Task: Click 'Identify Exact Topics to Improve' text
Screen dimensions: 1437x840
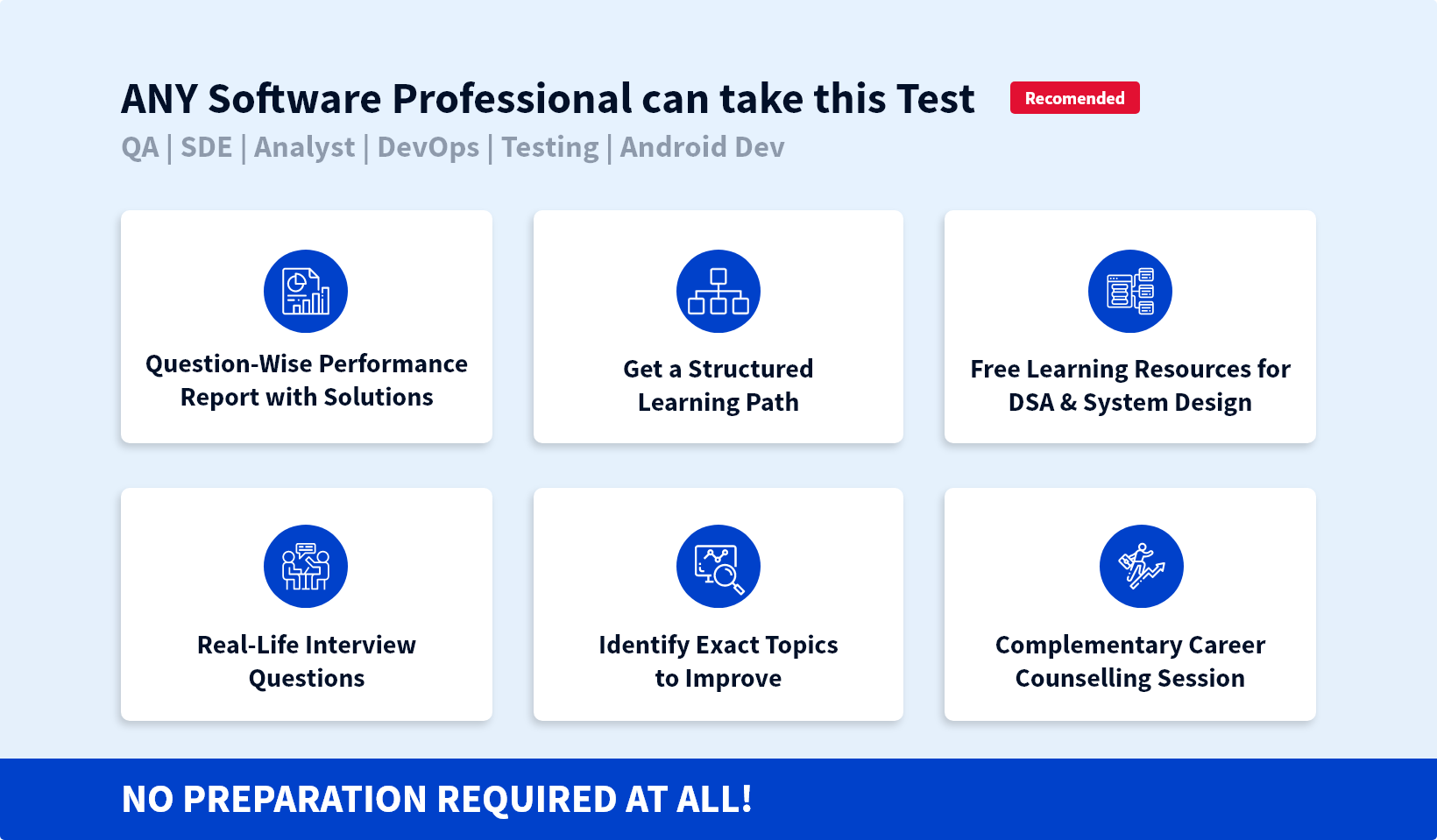Action: point(718,661)
